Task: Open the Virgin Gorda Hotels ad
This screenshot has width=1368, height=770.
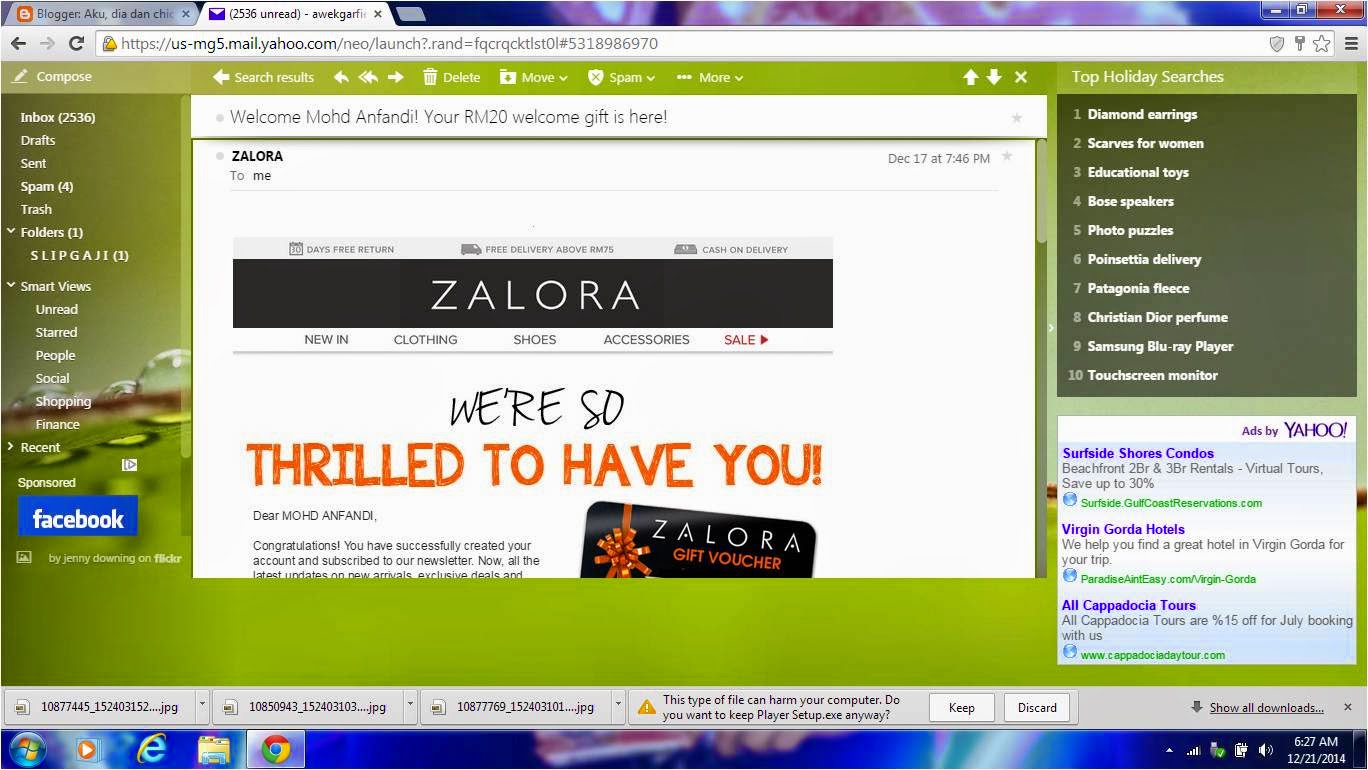Action: [x=1123, y=529]
